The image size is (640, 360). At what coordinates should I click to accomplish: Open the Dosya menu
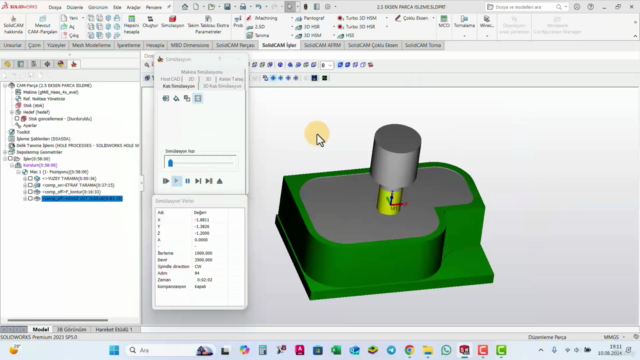(x=55, y=7)
